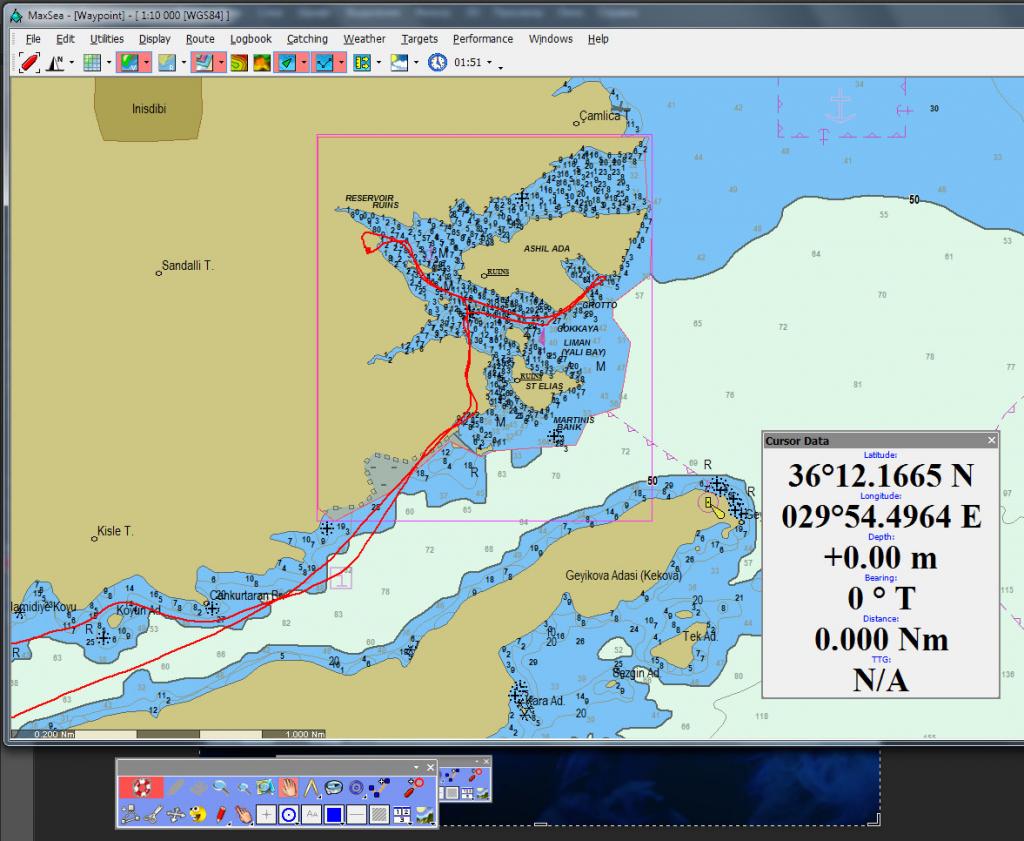
Task: Toggle the track display button
Action: pyautogui.click(x=324, y=62)
